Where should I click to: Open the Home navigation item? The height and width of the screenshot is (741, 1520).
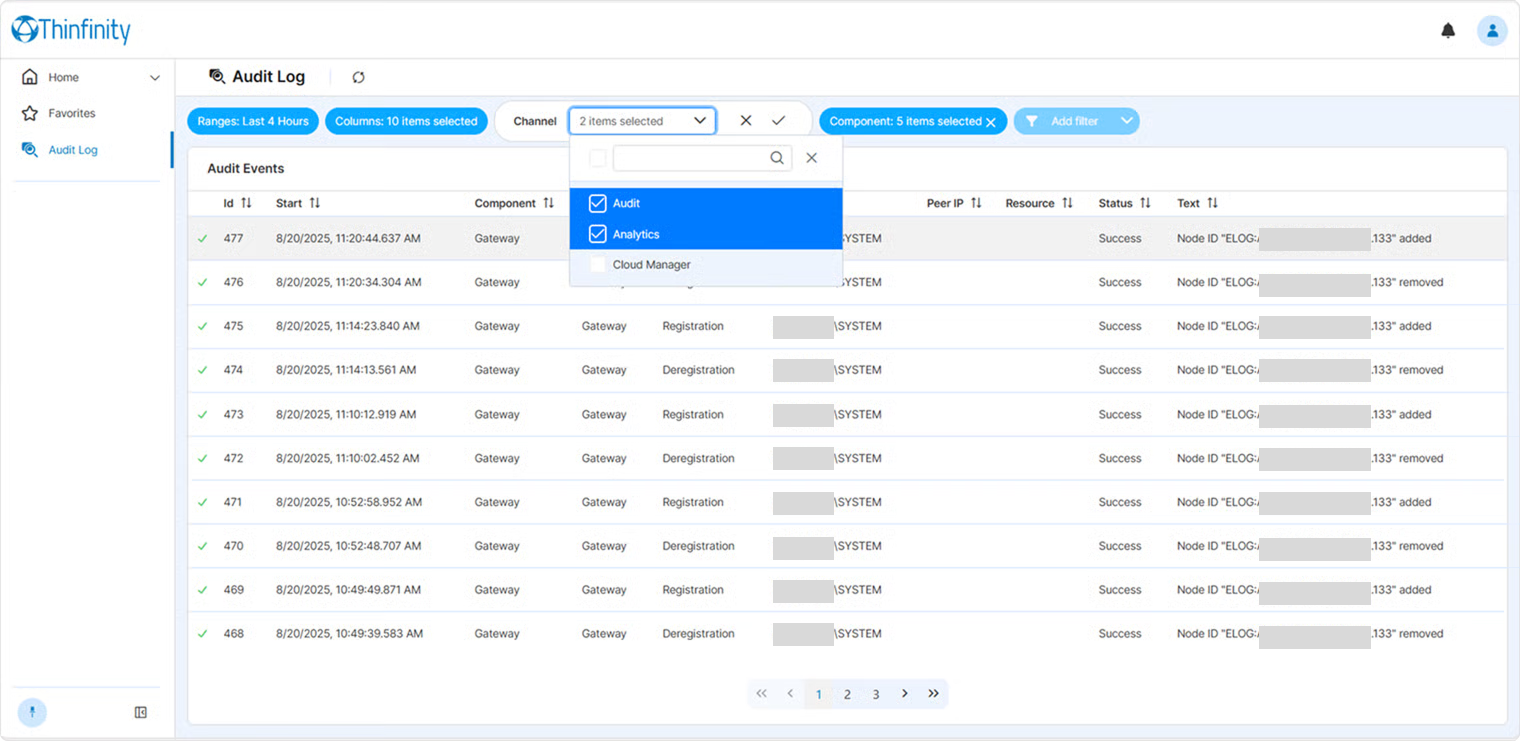coord(64,77)
